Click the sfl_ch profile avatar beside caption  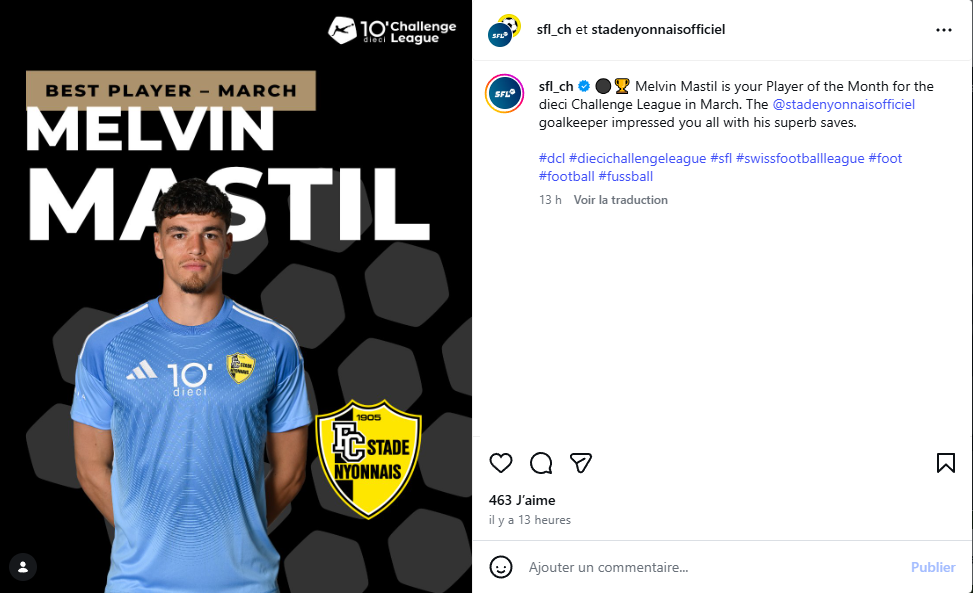(x=504, y=94)
